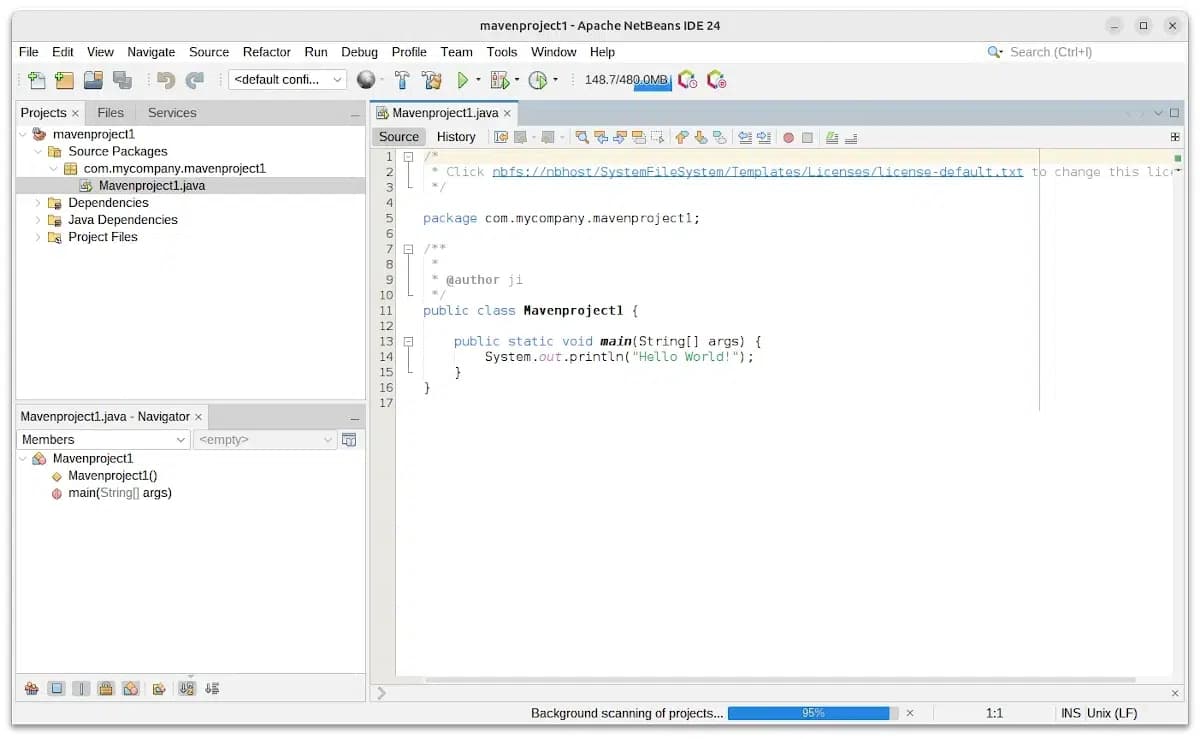Toggle Show Static Members filter in Navigator
This screenshot has width=1200, height=739.
click(81, 688)
